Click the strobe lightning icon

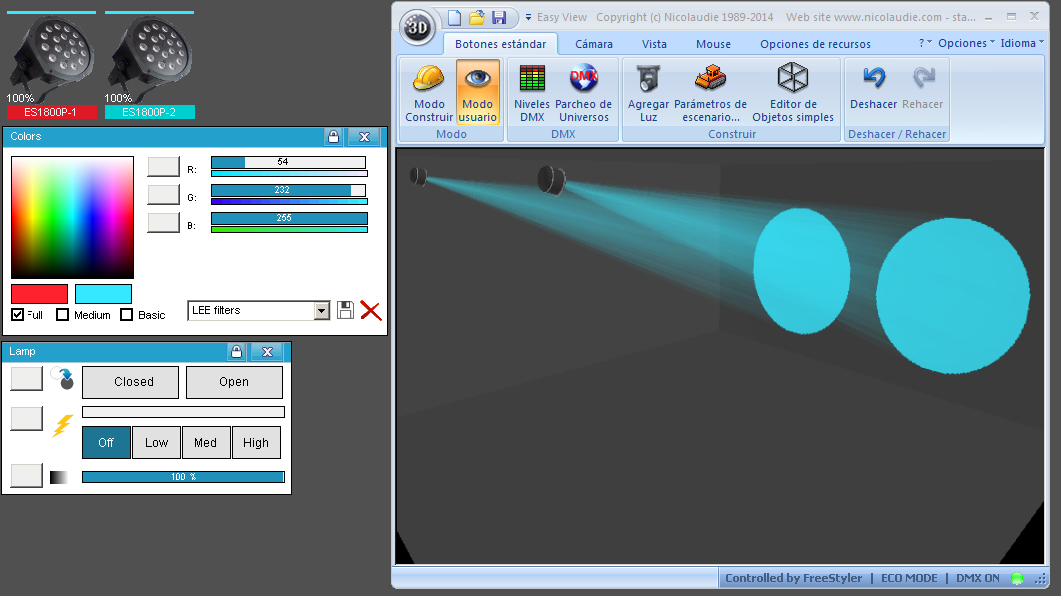pyautogui.click(x=62, y=425)
